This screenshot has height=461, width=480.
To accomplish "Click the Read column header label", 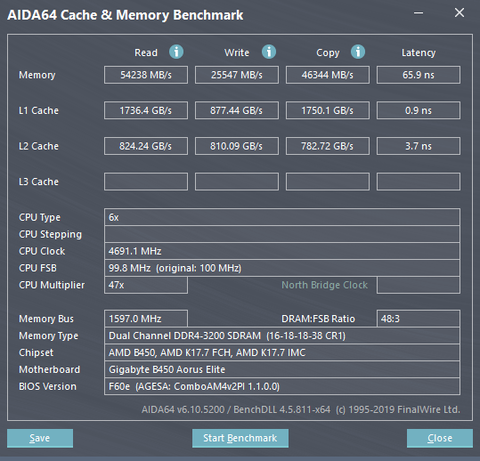I will (x=146, y=53).
